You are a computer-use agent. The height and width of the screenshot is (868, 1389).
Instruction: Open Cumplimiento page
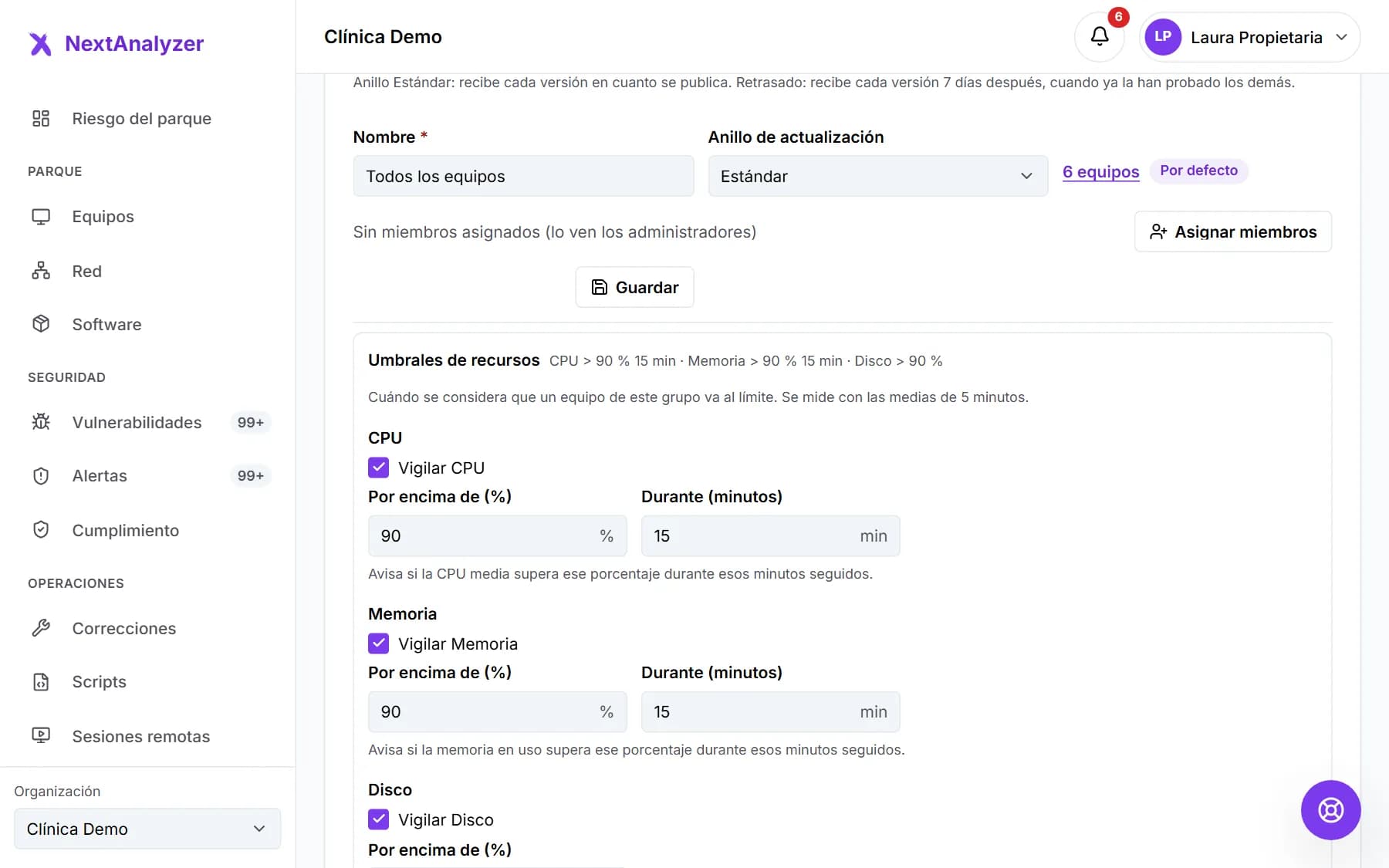[125, 530]
